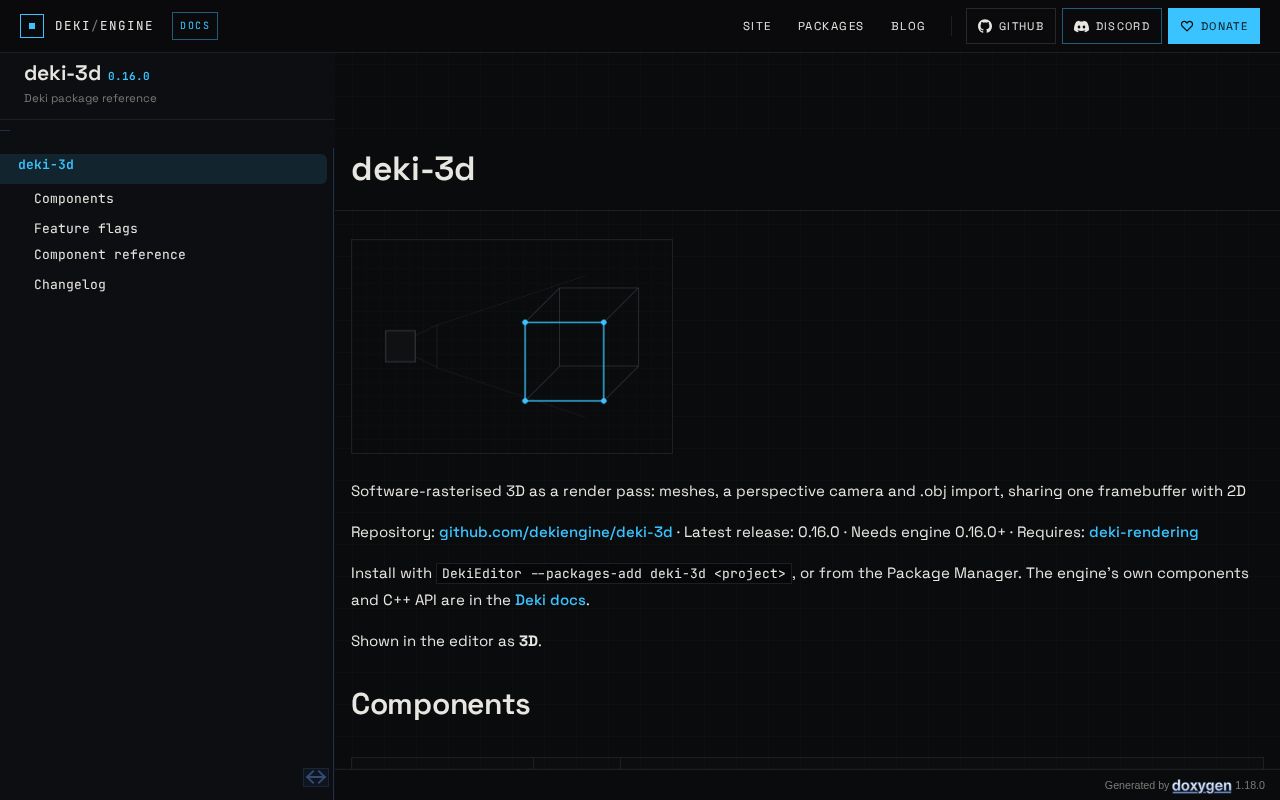Open the Deki docs link
The height and width of the screenshot is (800, 1280).
[551, 600]
